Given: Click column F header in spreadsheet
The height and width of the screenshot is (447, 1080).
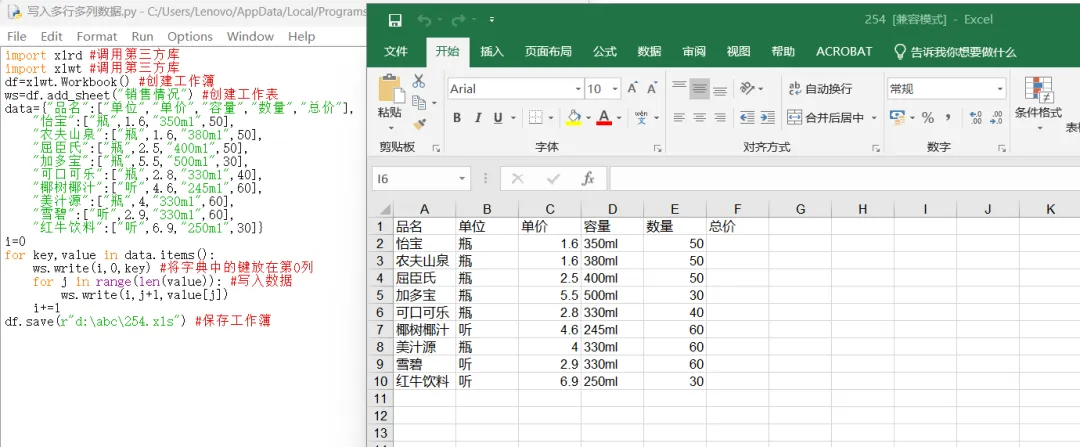Looking at the screenshot, I should (738, 209).
